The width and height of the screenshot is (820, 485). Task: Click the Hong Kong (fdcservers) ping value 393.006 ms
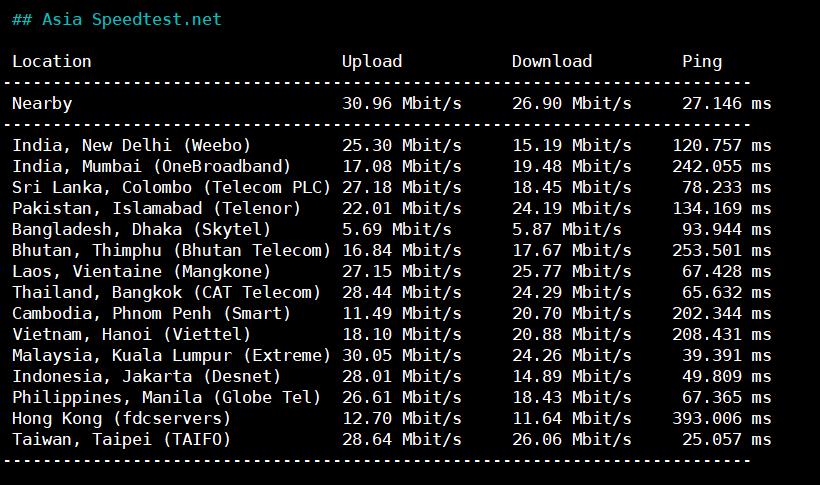tap(722, 418)
